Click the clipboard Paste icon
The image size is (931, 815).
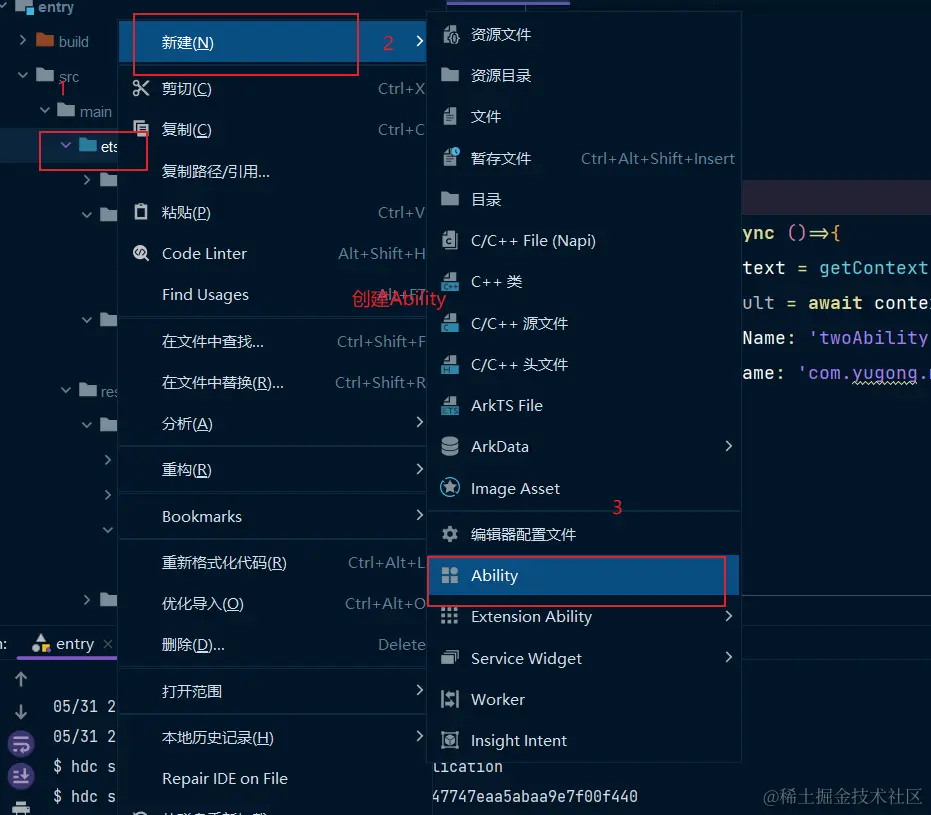click(141, 212)
